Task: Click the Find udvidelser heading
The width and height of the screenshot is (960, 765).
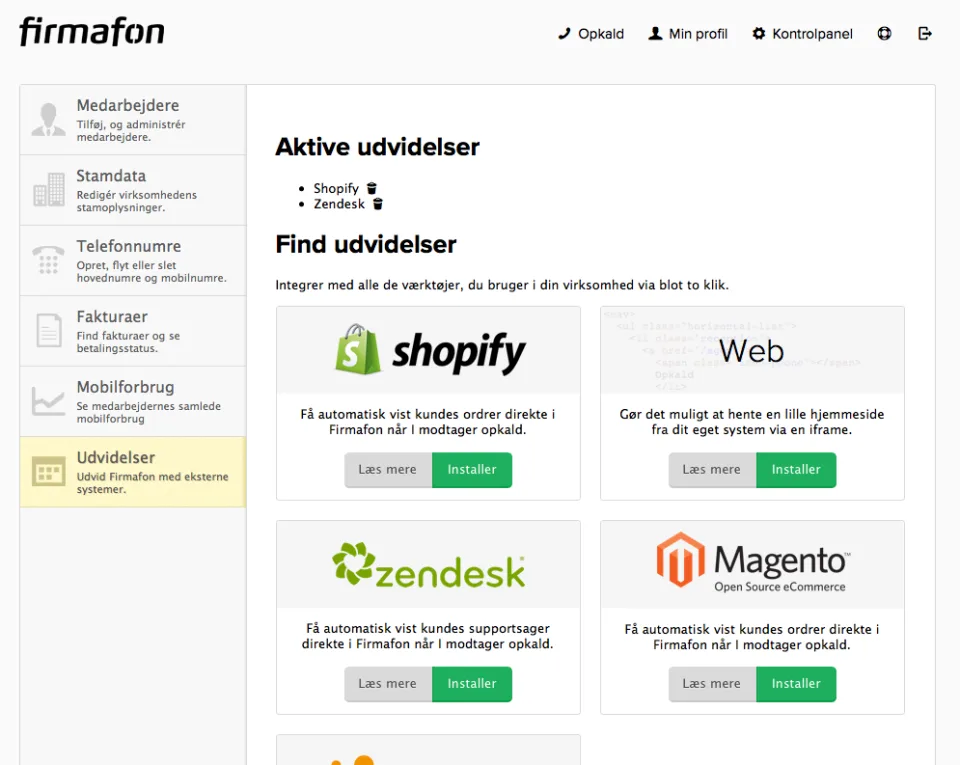Action: click(x=366, y=244)
